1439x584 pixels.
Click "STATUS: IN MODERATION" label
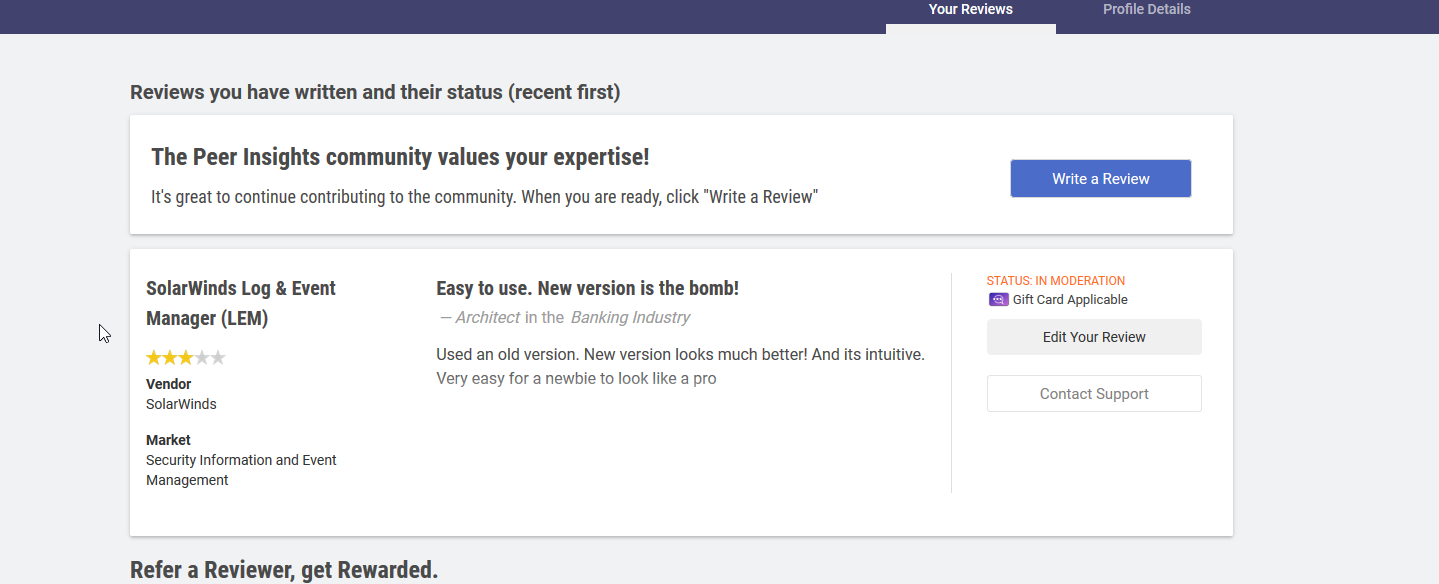coord(1055,281)
